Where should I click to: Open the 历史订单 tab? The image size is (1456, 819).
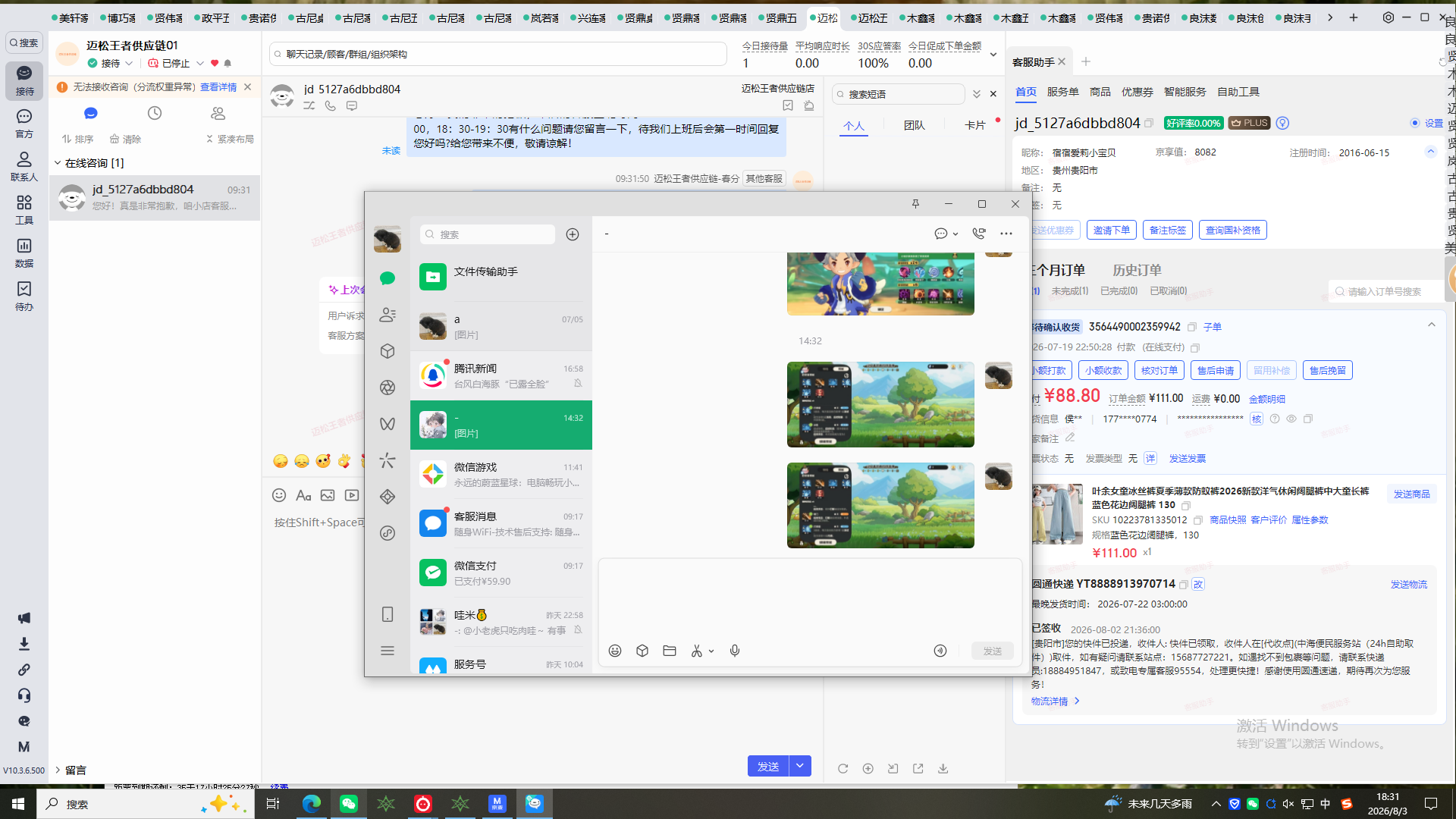(1137, 270)
